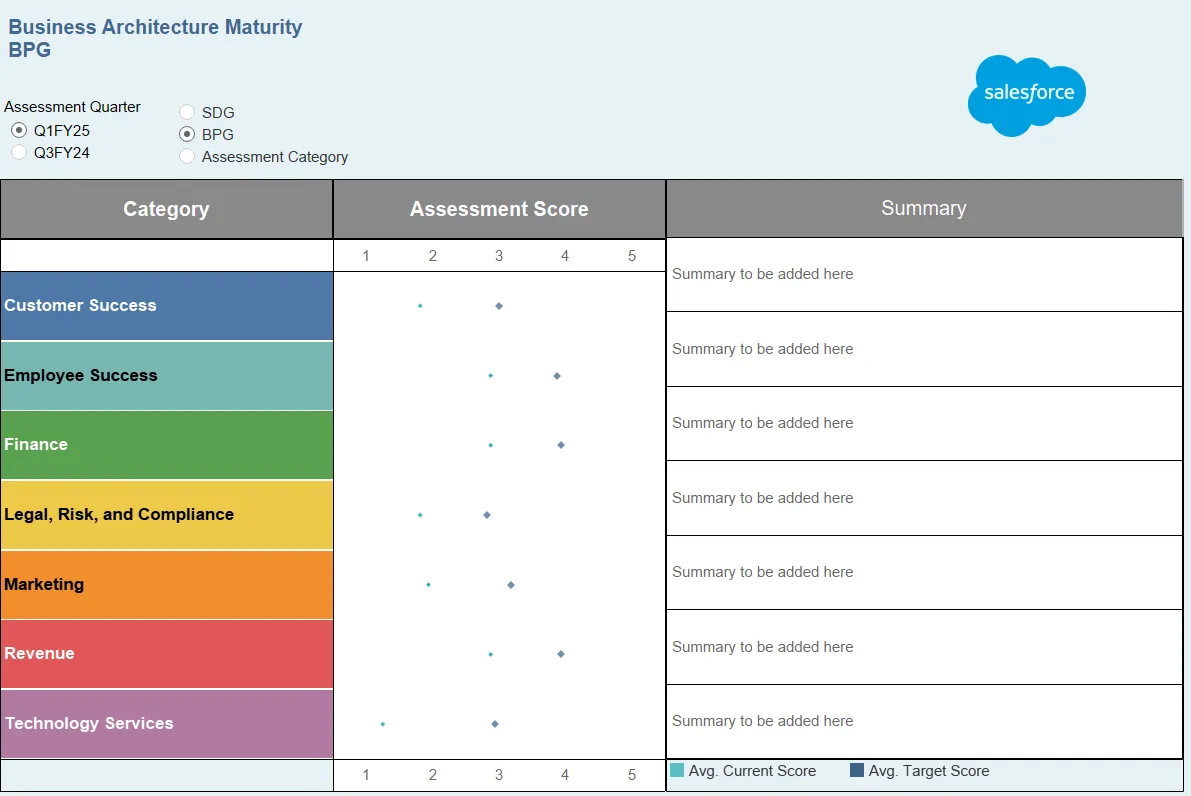The height and width of the screenshot is (796, 1191).
Task: Click the Employee Success target score diamond
Action: tap(557, 376)
